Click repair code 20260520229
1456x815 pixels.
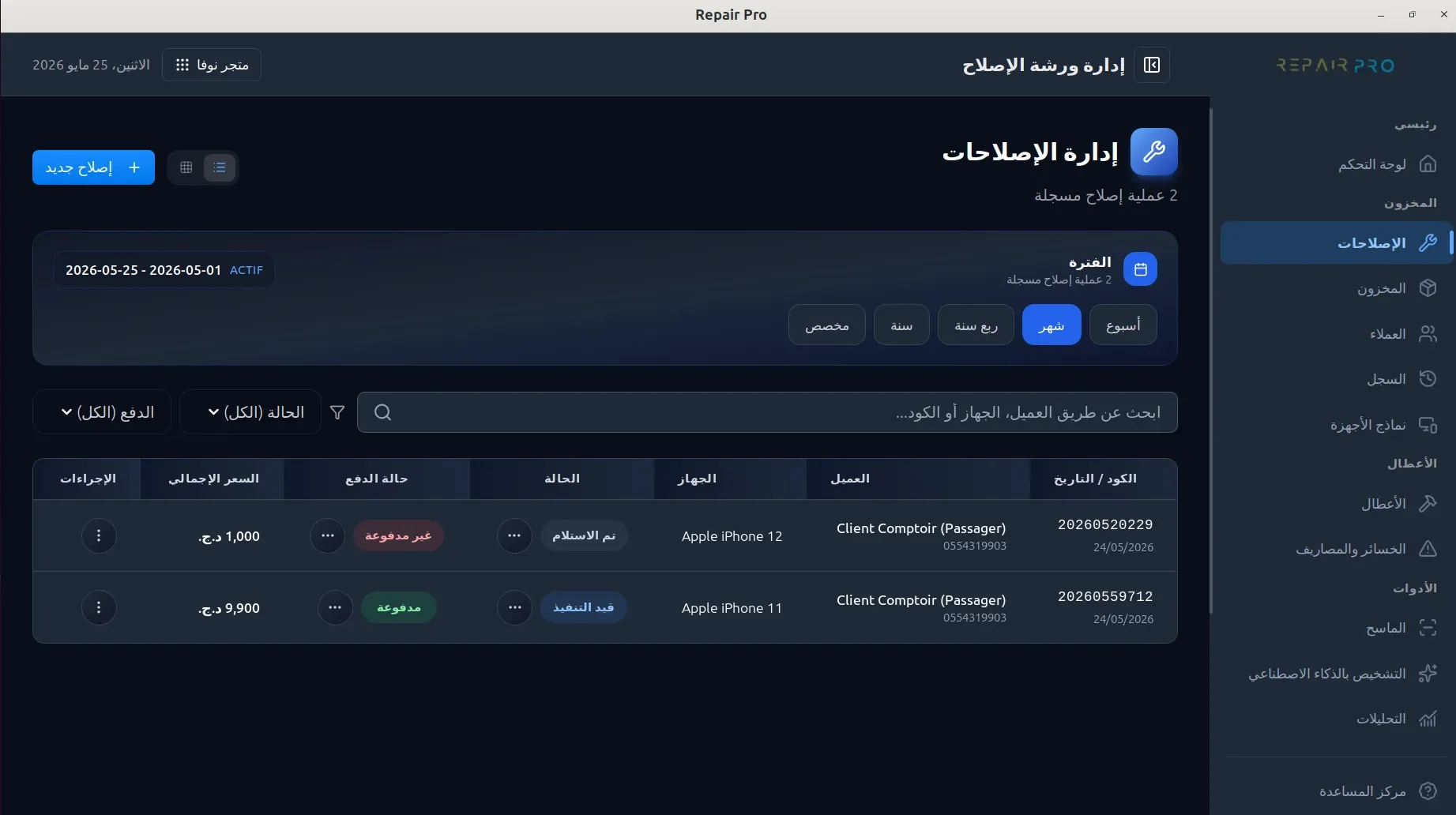tap(1105, 524)
